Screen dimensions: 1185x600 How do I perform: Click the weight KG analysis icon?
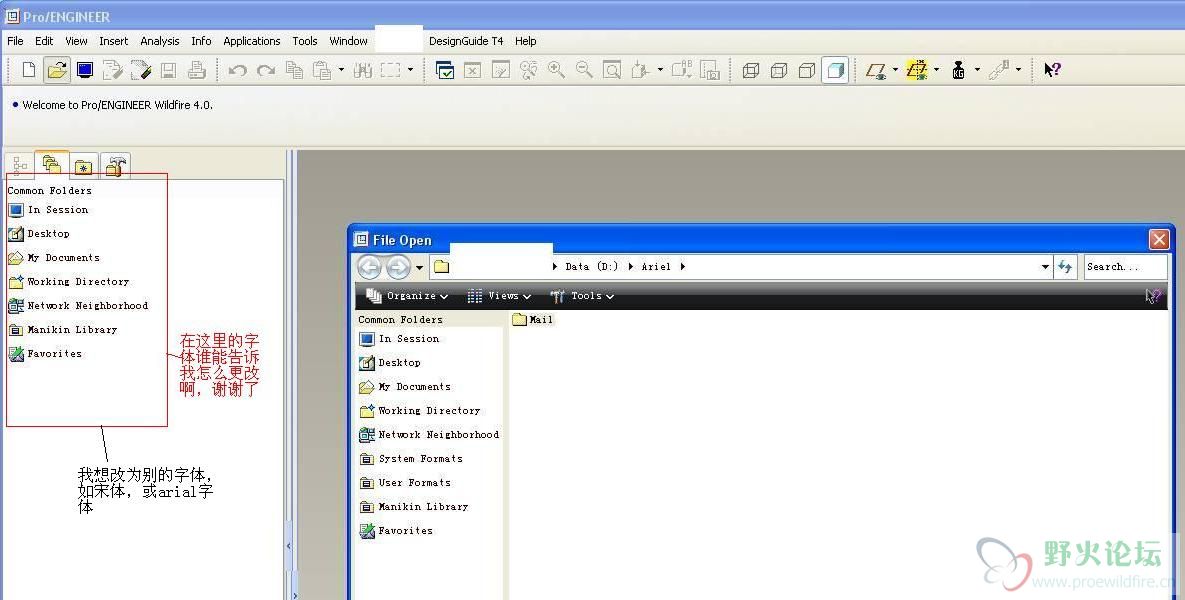click(x=958, y=70)
